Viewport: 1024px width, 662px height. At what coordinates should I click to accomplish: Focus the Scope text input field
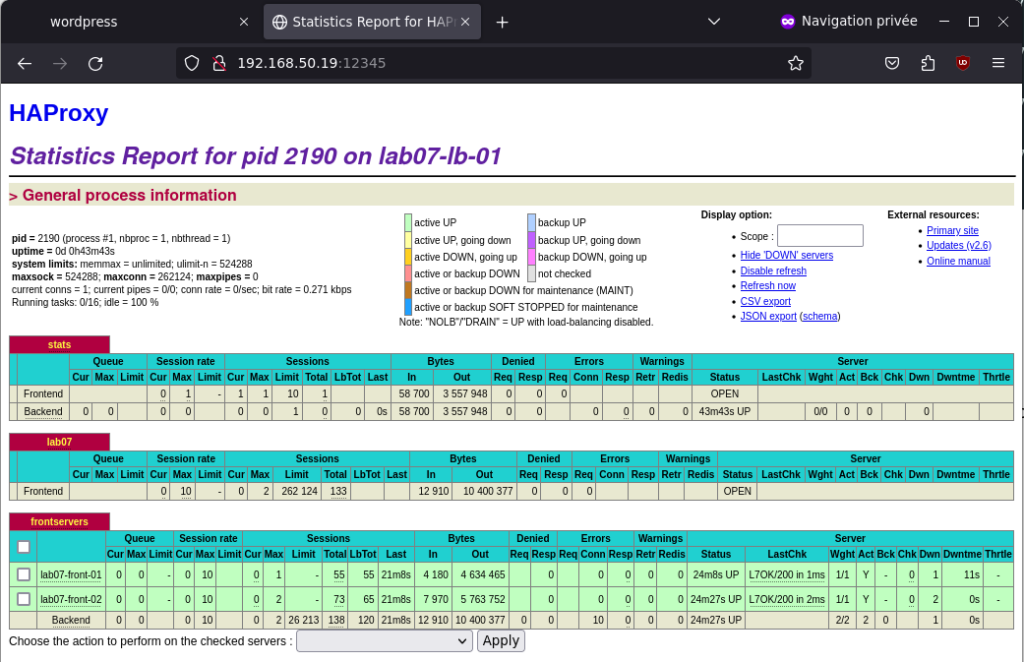point(819,236)
